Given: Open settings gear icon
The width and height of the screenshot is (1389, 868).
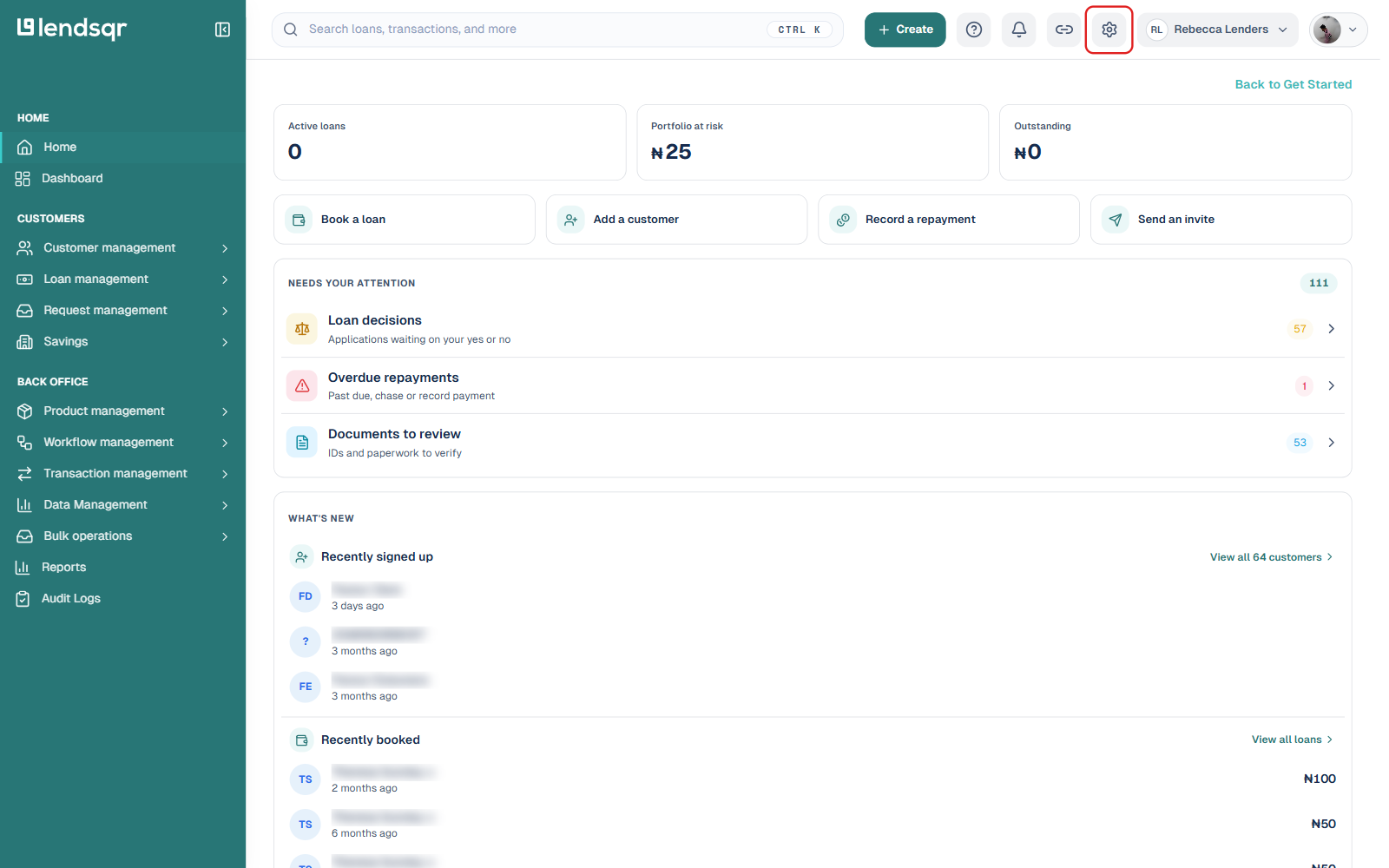Looking at the screenshot, I should coord(1109,30).
